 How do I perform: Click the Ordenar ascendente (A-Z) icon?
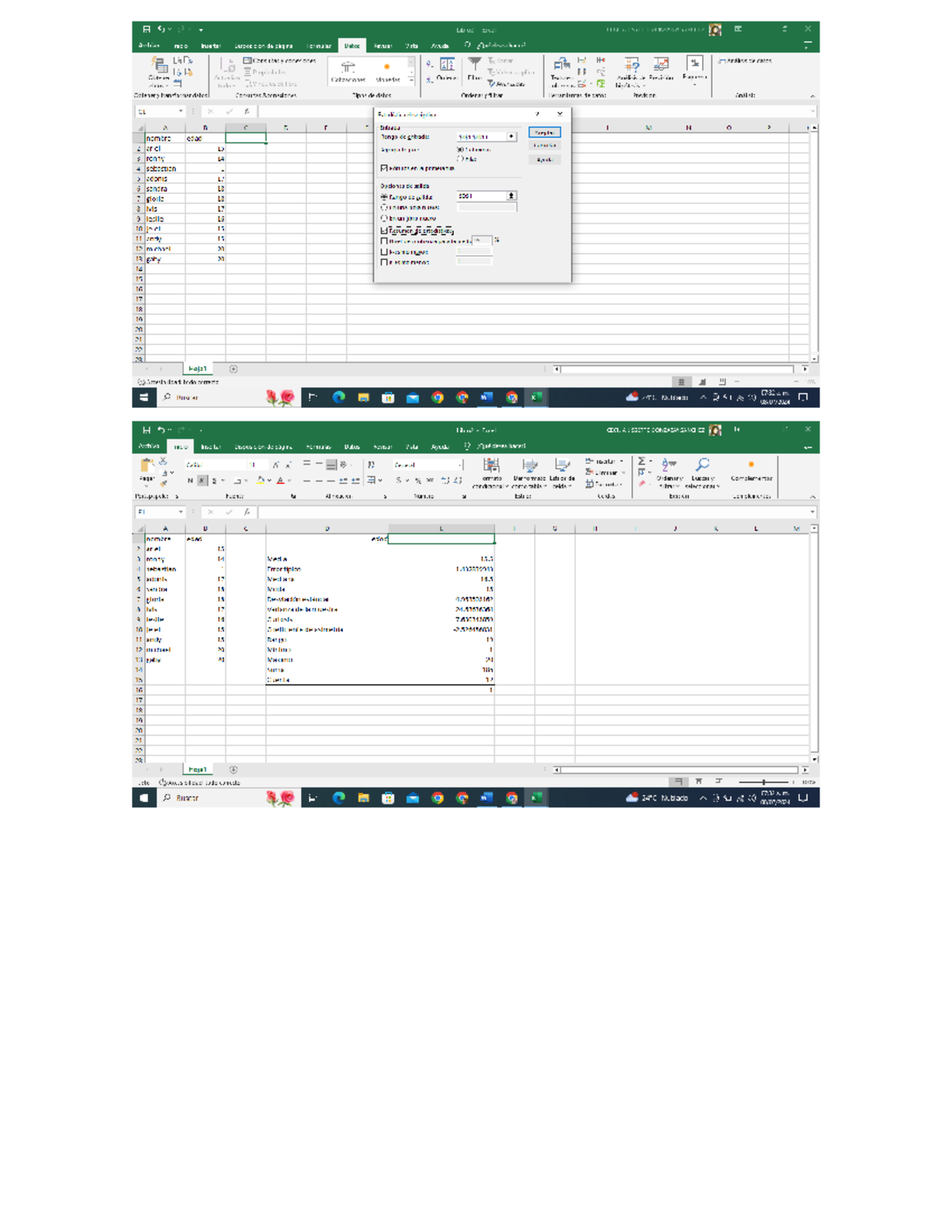tap(428, 62)
